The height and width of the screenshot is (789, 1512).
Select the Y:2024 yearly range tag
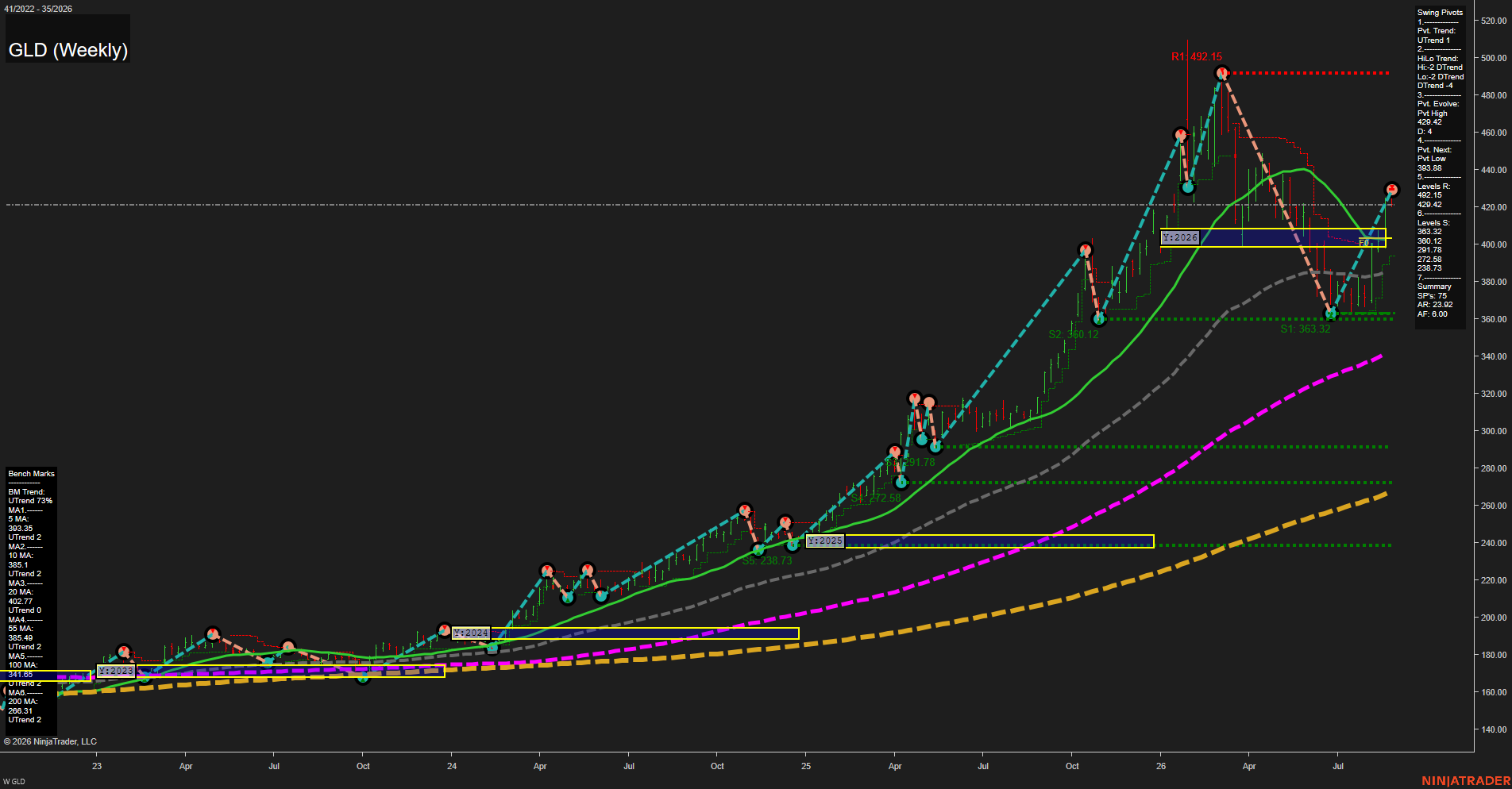click(471, 633)
